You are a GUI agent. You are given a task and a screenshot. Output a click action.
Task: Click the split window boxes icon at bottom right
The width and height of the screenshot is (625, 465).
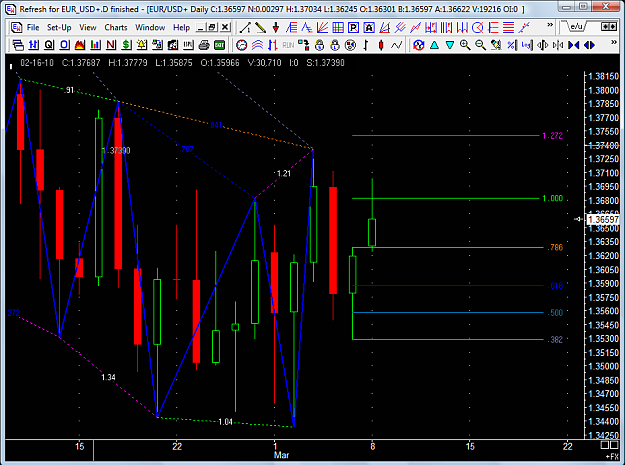[x=609, y=445]
